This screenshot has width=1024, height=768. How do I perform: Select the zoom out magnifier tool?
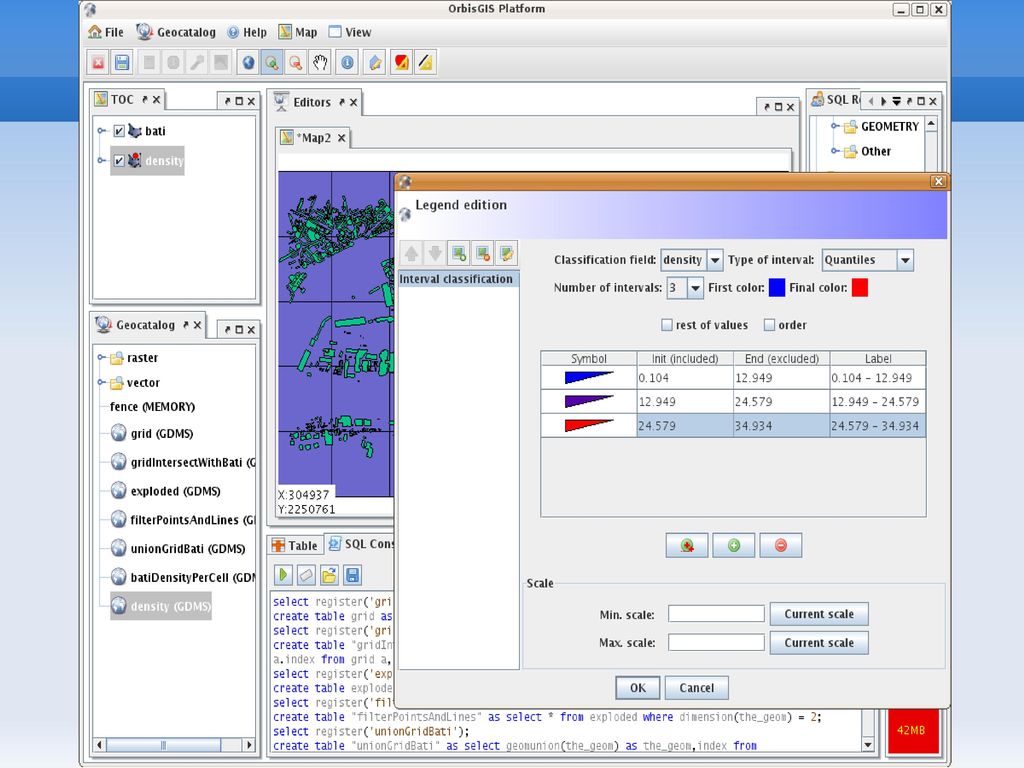point(296,63)
